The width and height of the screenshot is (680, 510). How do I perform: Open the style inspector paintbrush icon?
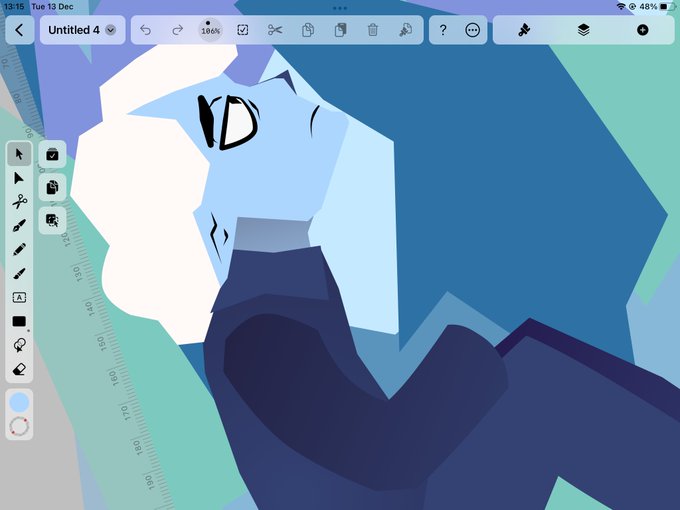524,30
